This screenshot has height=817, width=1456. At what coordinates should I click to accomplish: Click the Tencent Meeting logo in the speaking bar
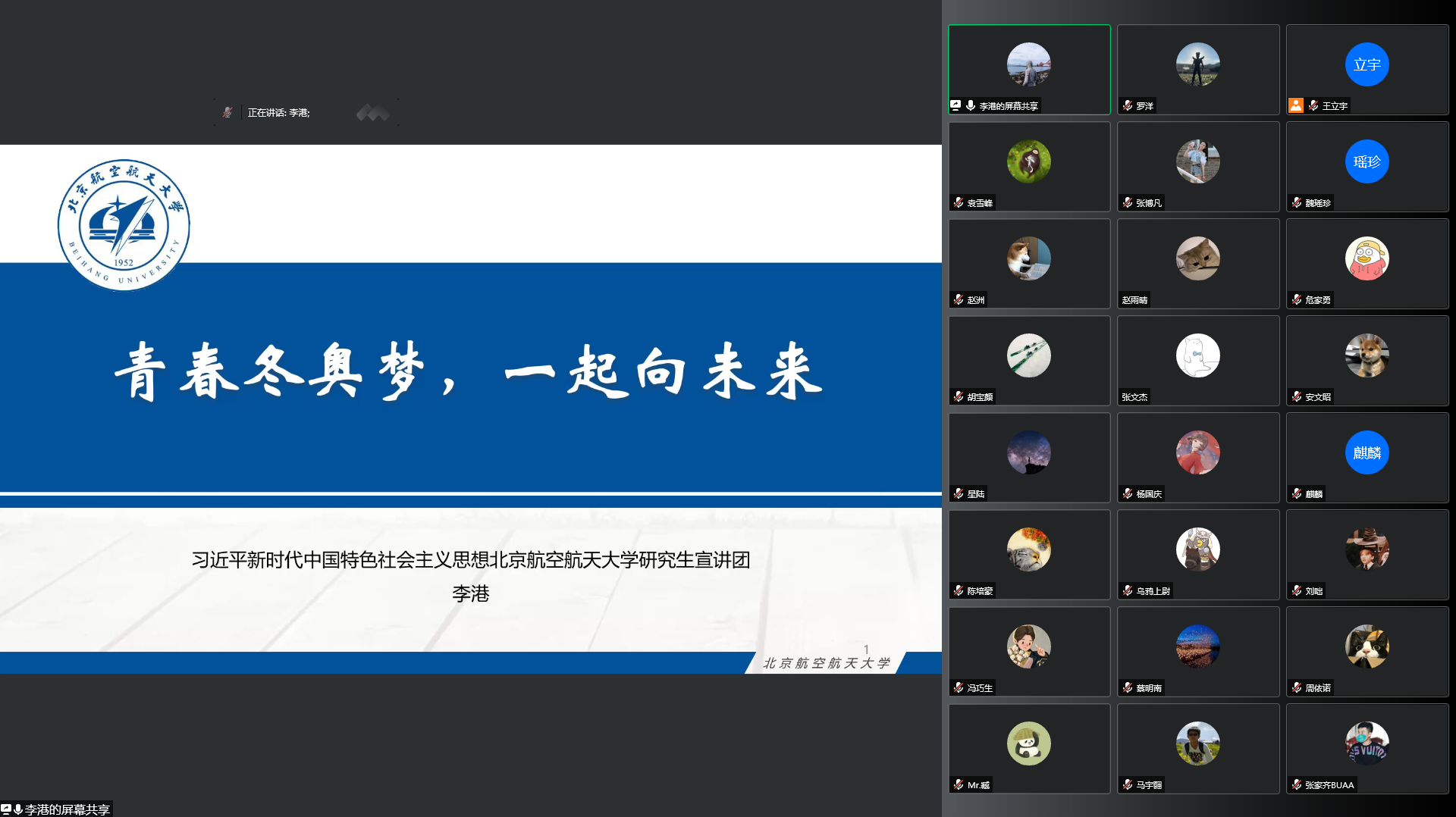coord(372,113)
